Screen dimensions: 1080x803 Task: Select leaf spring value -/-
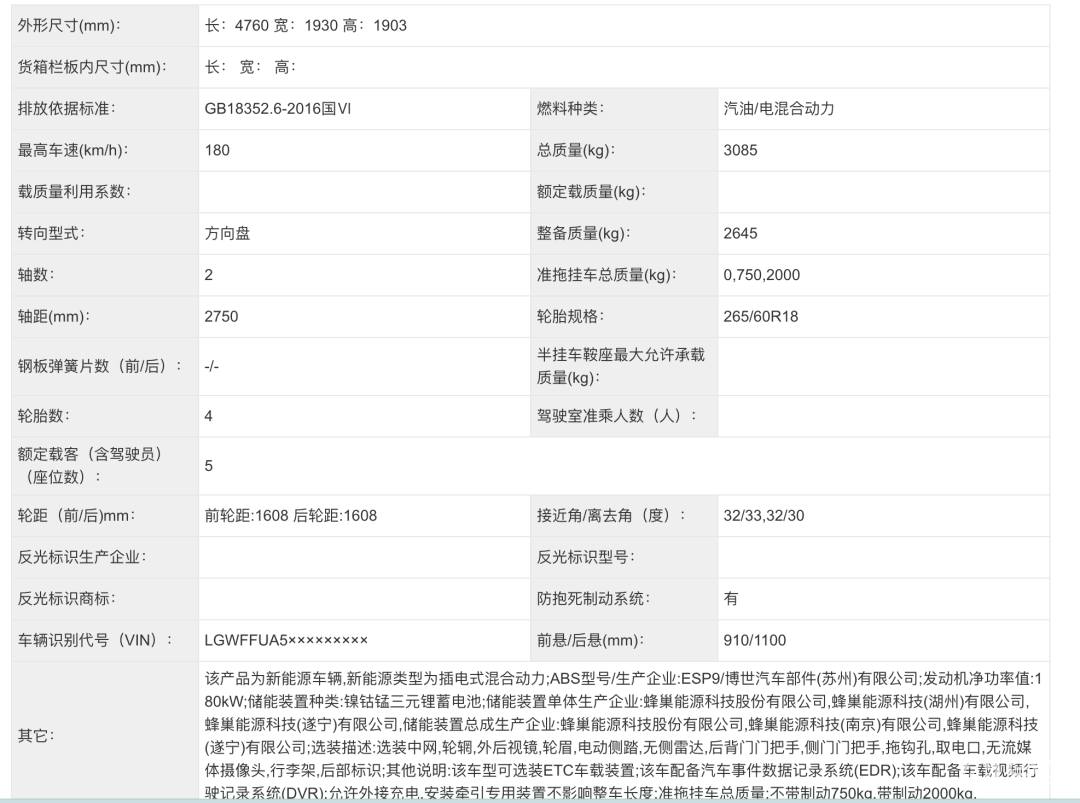[211, 366]
